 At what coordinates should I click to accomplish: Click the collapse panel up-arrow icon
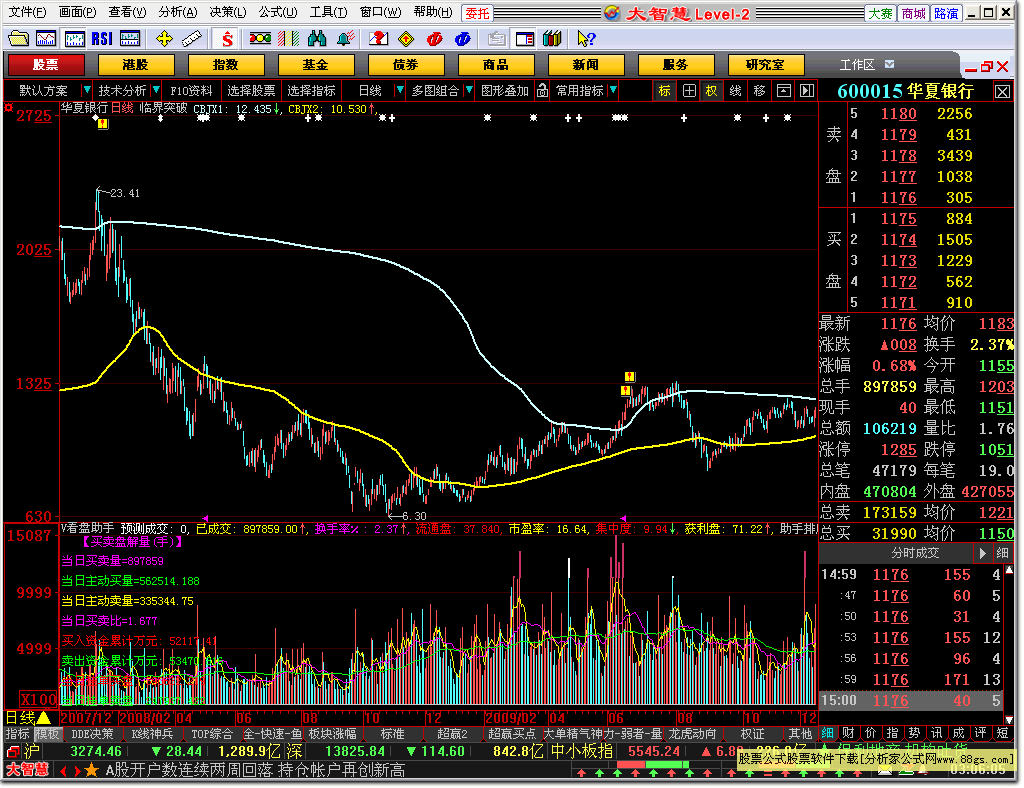(784, 91)
